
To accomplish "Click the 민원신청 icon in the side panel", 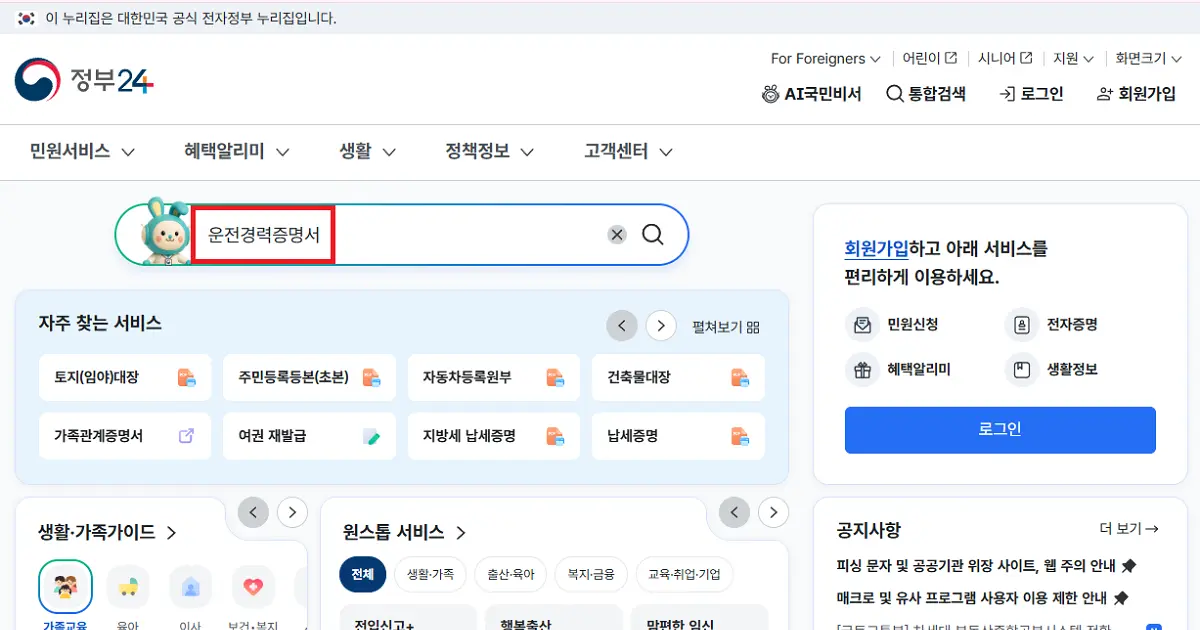I will click(861, 325).
